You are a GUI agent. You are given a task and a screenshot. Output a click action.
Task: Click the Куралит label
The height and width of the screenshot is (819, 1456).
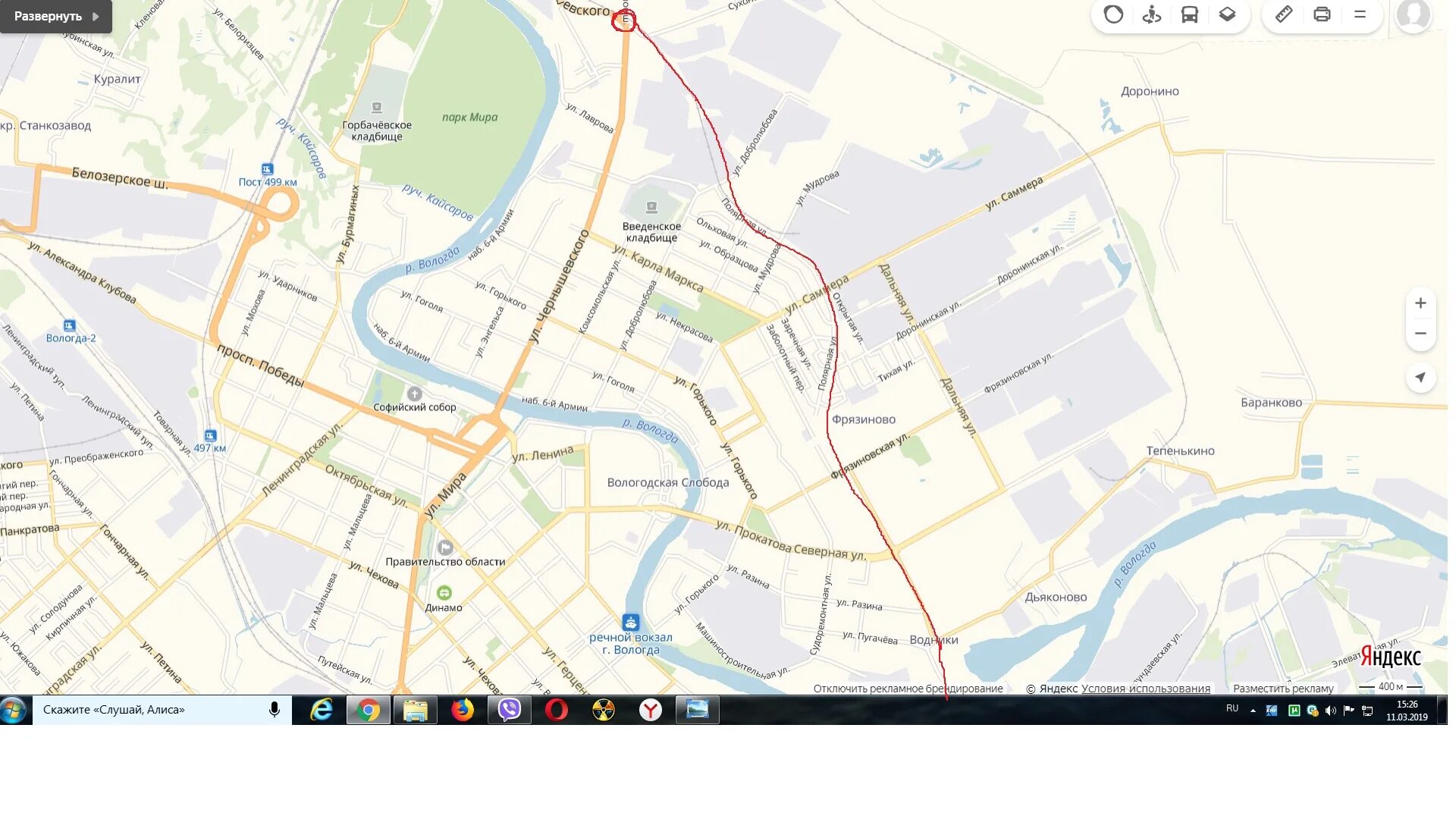coord(117,79)
